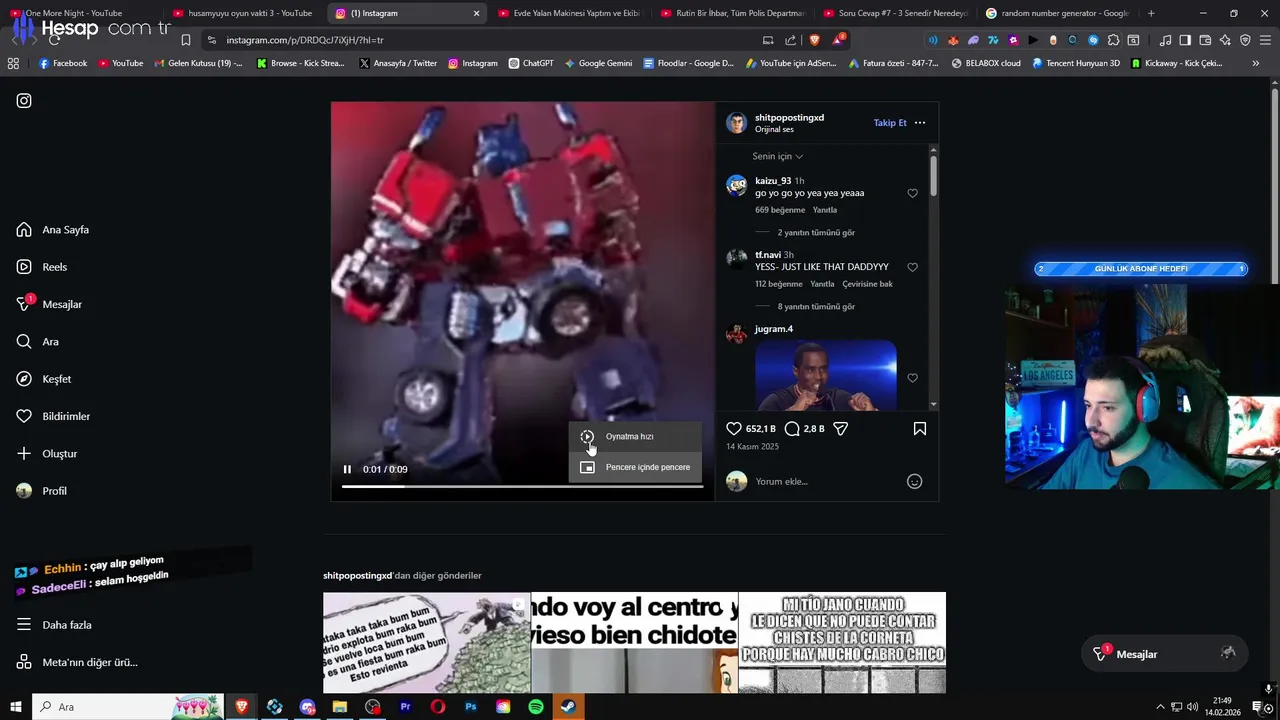Like tf.navi's comment

point(912,267)
